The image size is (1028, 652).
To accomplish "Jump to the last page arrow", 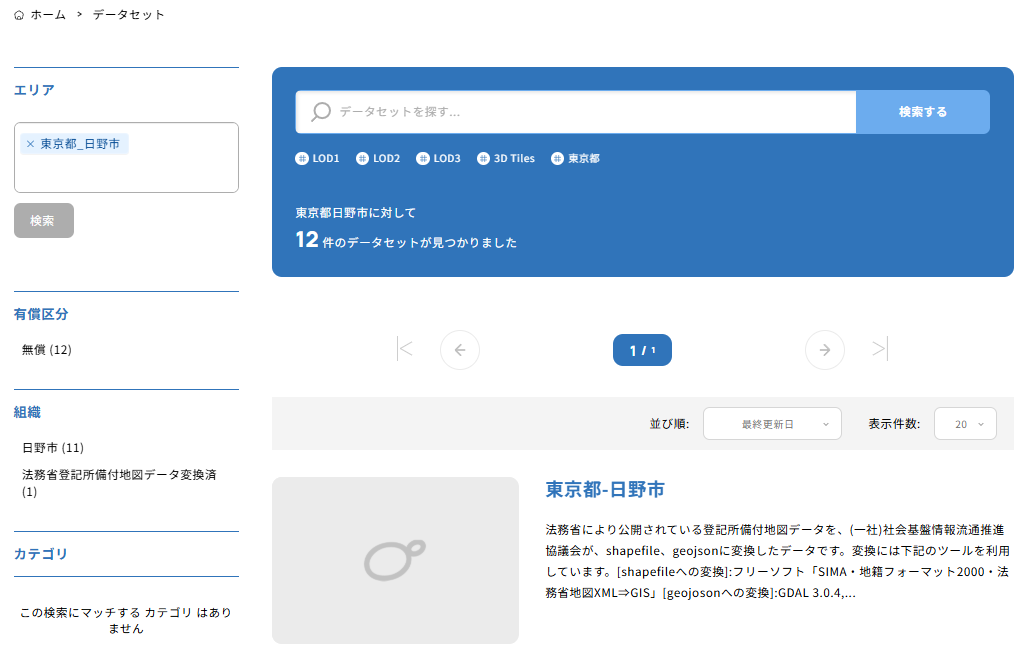I will 879,349.
